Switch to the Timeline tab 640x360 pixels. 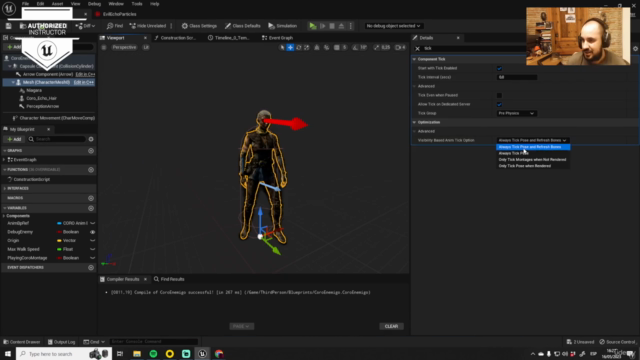(231, 38)
